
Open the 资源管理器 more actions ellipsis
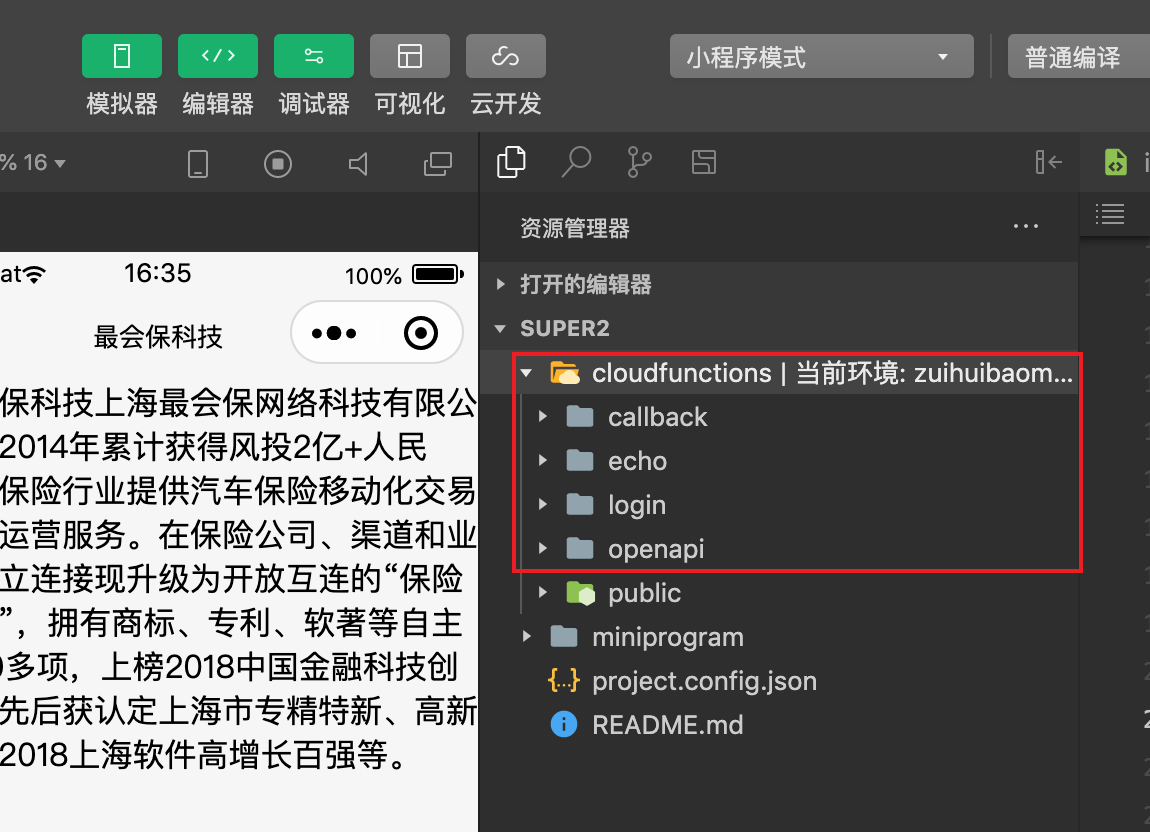pos(1025,227)
